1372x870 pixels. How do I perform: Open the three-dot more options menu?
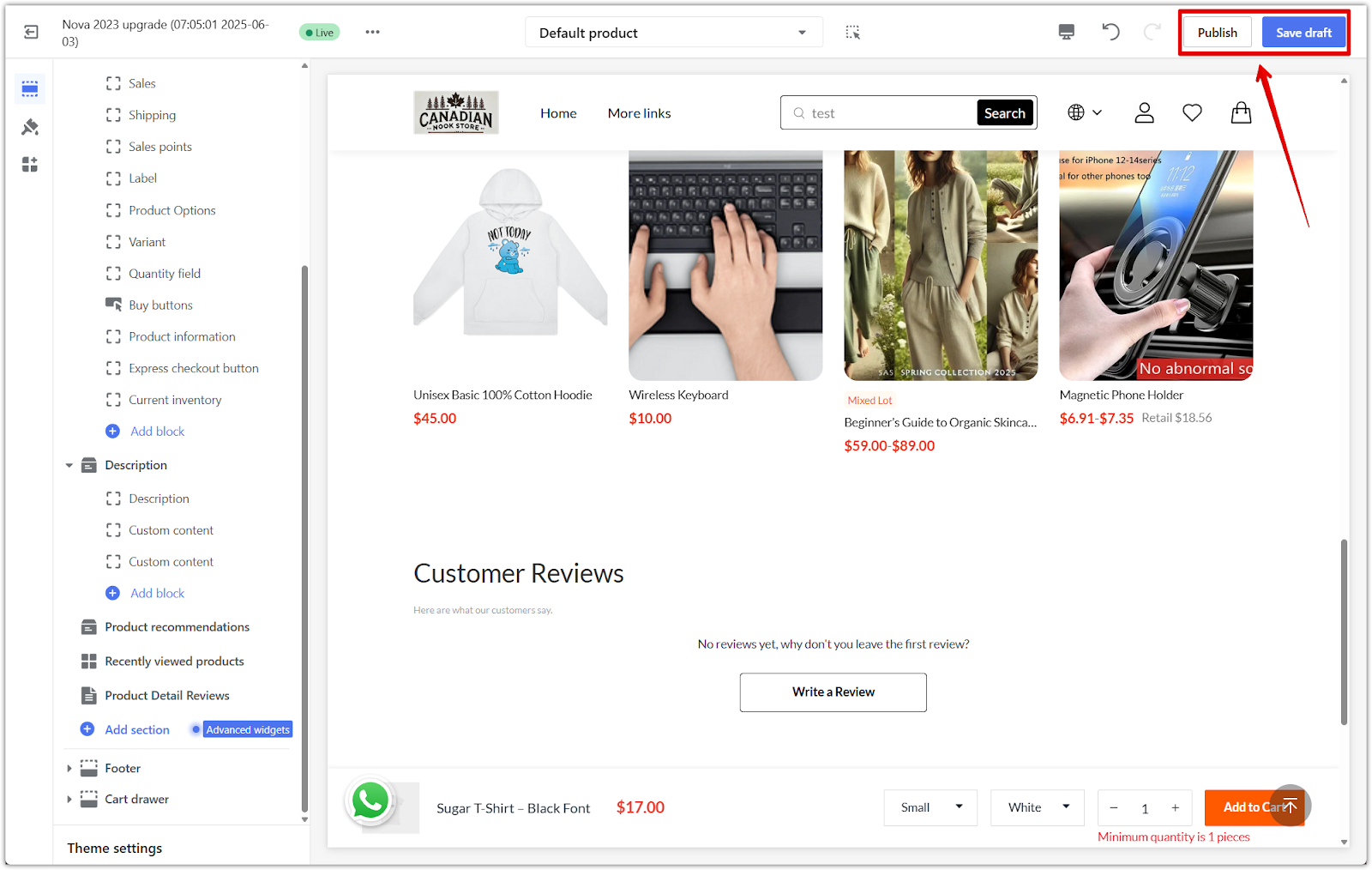click(x=372, y=32)
